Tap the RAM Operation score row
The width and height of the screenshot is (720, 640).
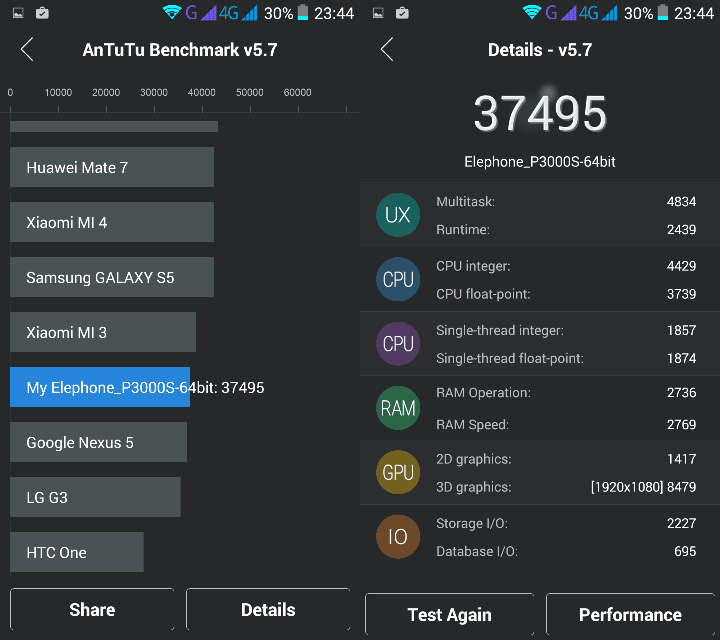click(566, 393)
